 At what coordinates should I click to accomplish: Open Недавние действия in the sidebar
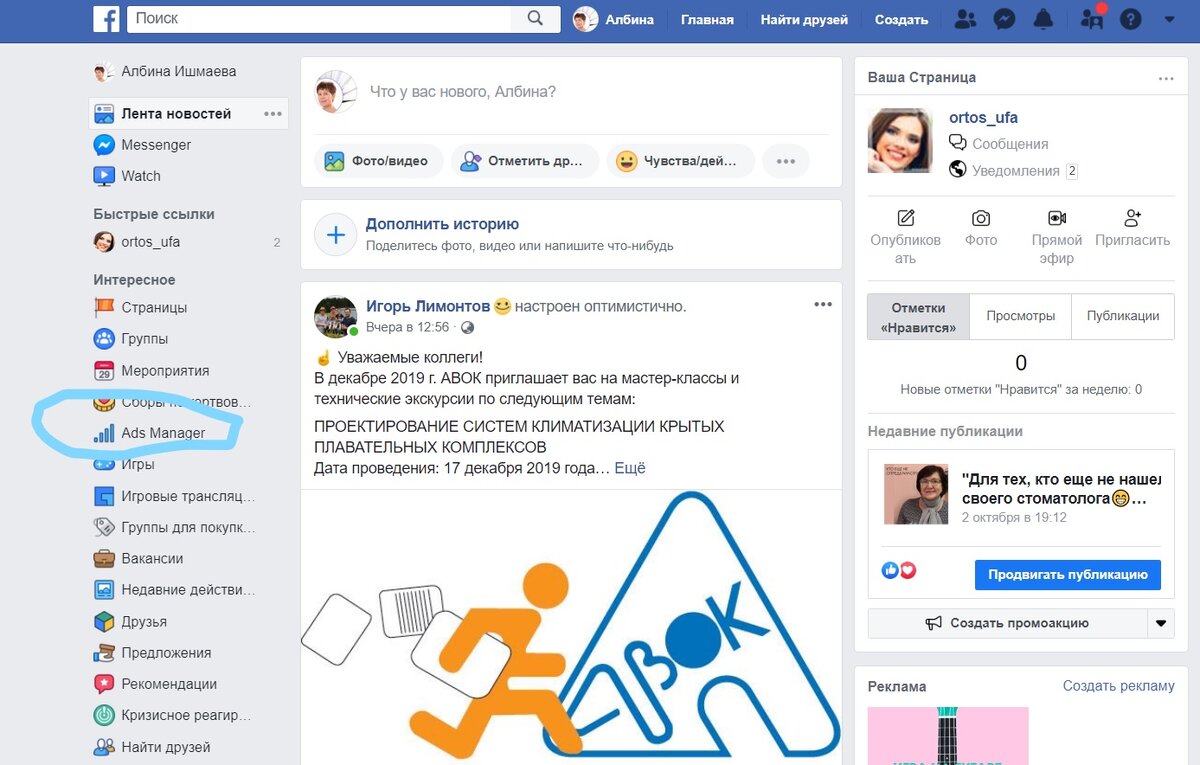coord(174,590)
